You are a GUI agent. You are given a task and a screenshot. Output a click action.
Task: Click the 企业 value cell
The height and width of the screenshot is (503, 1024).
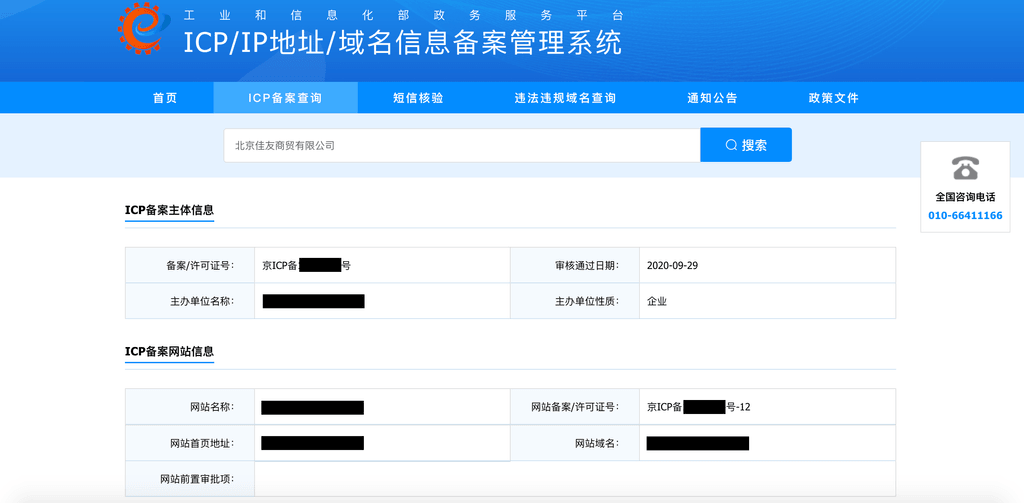[x=767, y=301]
